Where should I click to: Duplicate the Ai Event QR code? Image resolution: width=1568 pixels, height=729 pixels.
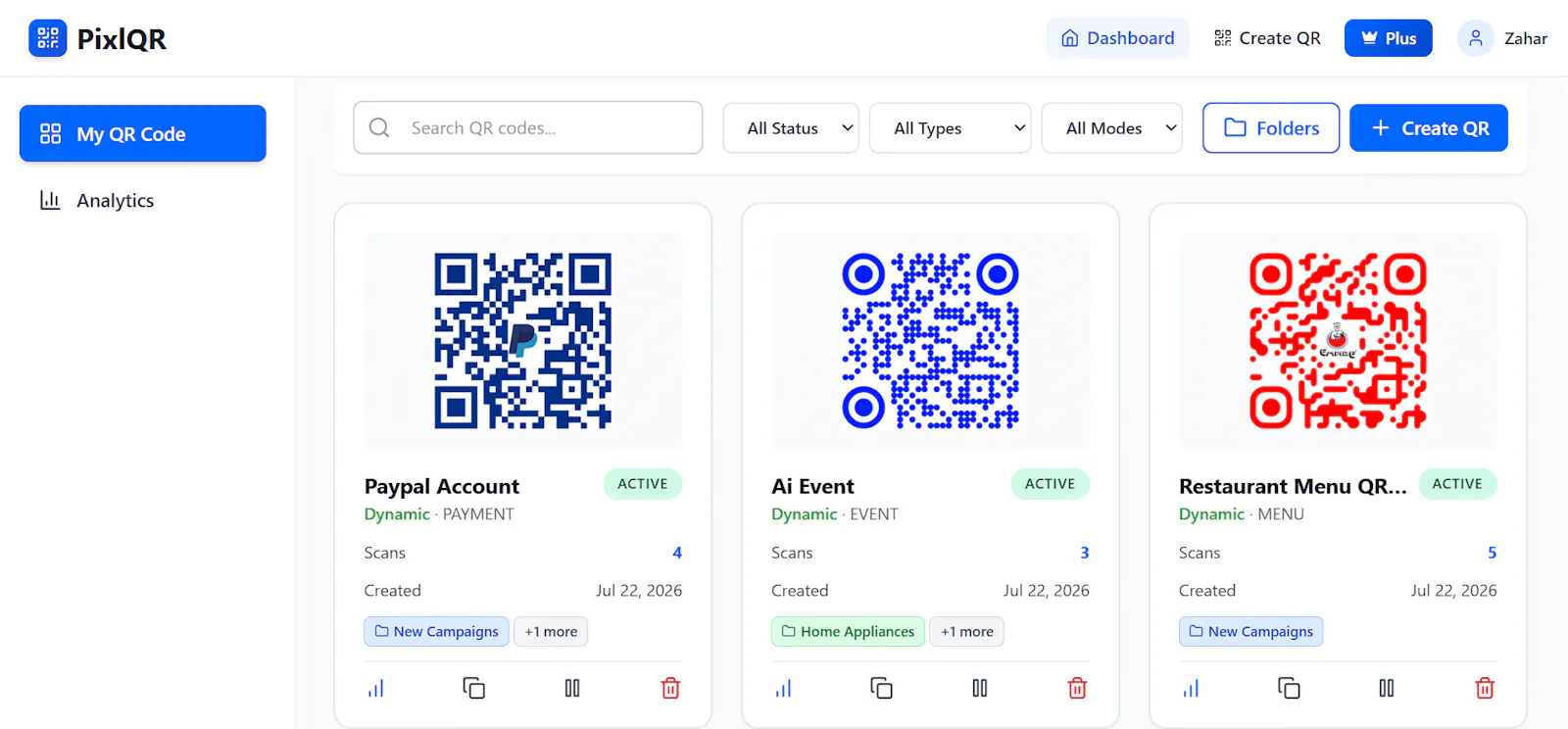[x=881, y=688]
